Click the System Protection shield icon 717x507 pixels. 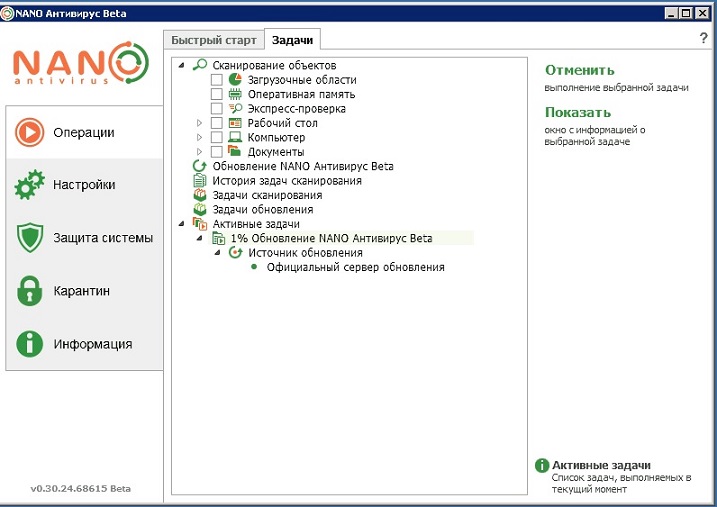30,238
